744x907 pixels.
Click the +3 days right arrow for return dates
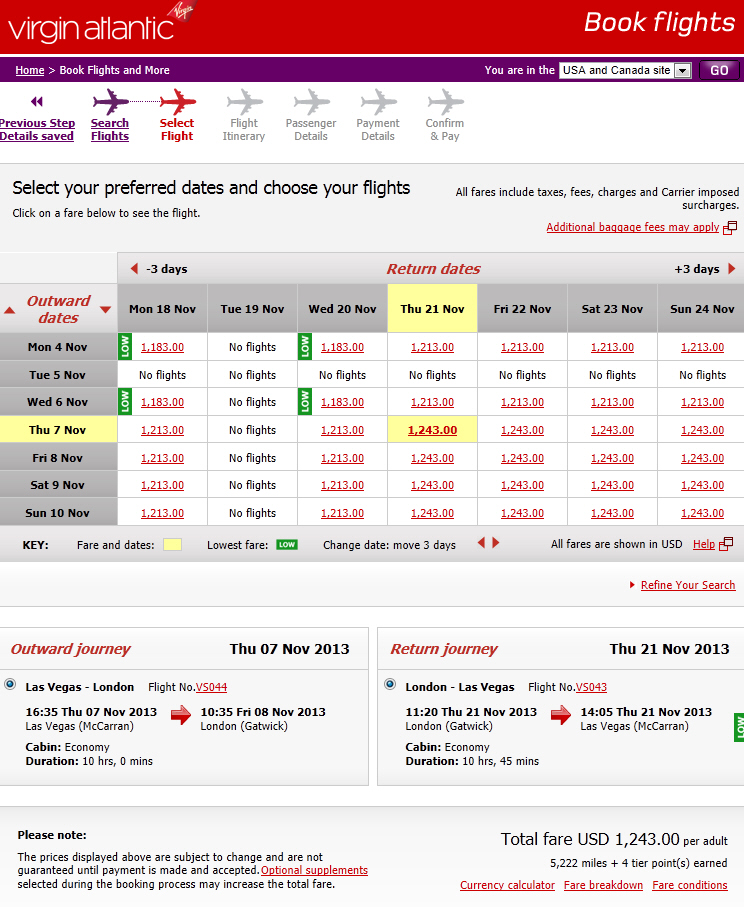pos(732,268)
